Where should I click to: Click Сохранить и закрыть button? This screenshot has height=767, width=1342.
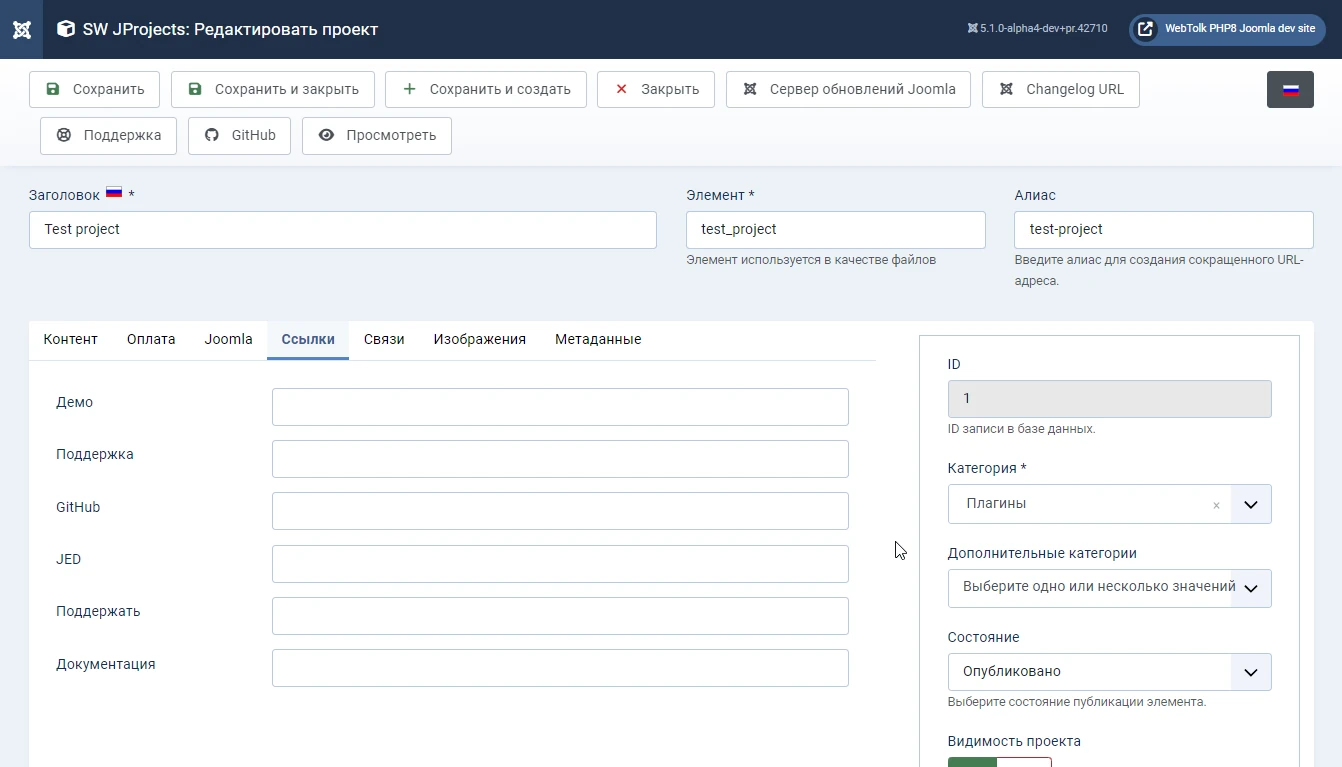[273, 89]
